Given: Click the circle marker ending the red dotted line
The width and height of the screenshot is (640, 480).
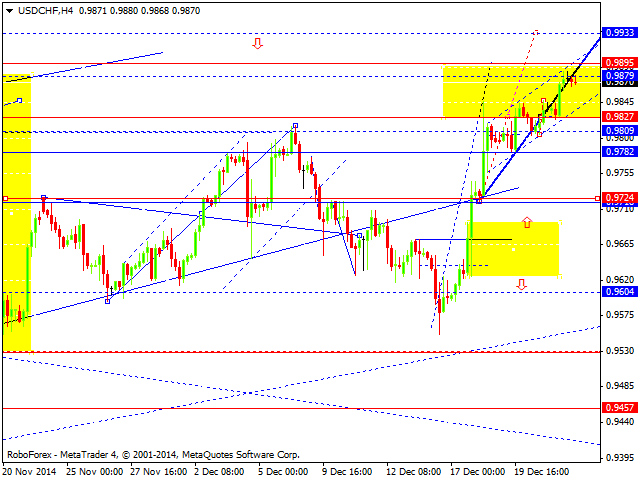Looking at the screenshot, I should pos(536,33).
